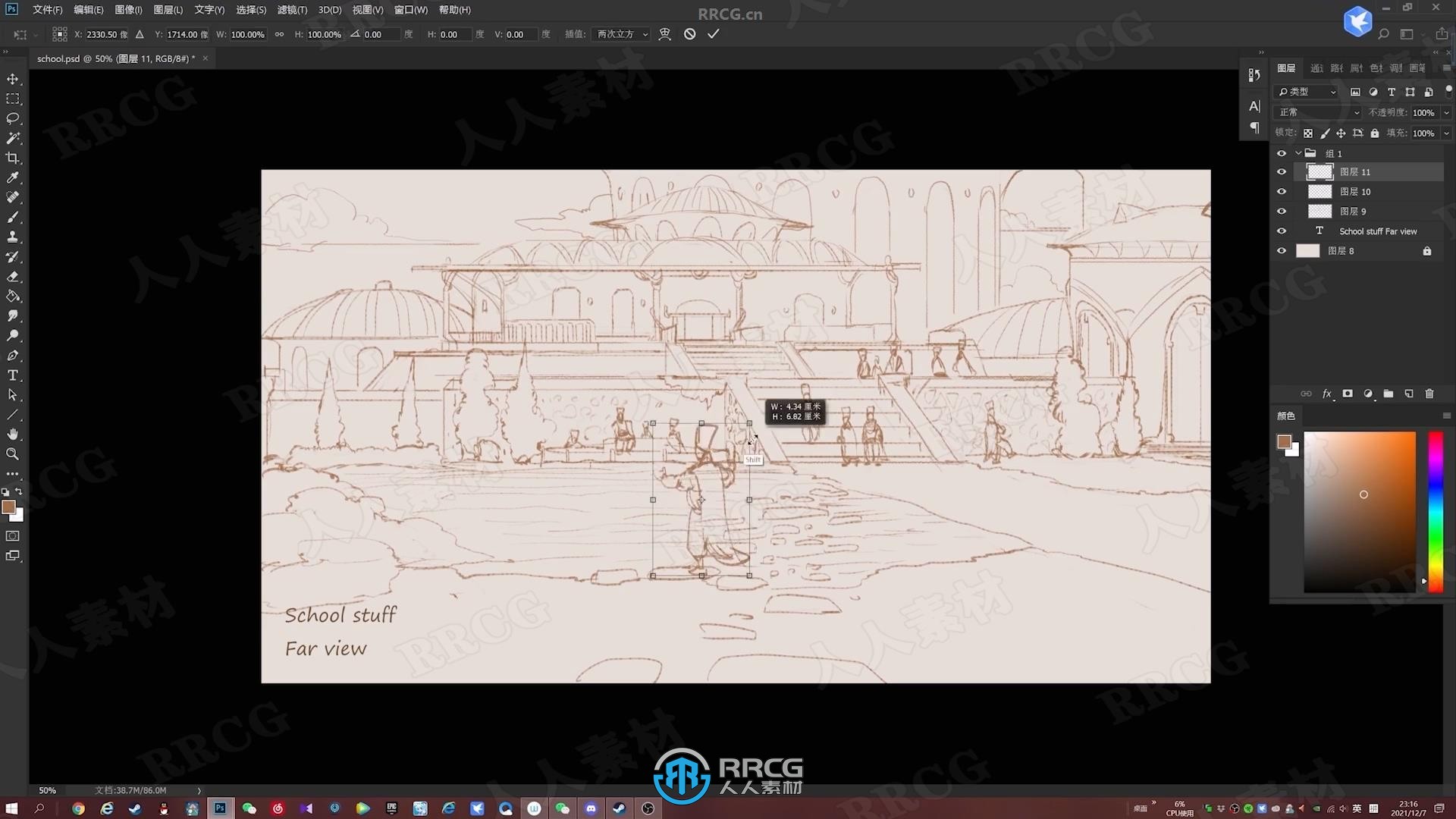Viewport: 1456px width, 819px height.
Task: Toggle visibility of 图层 9
Action: (1281, 211)
